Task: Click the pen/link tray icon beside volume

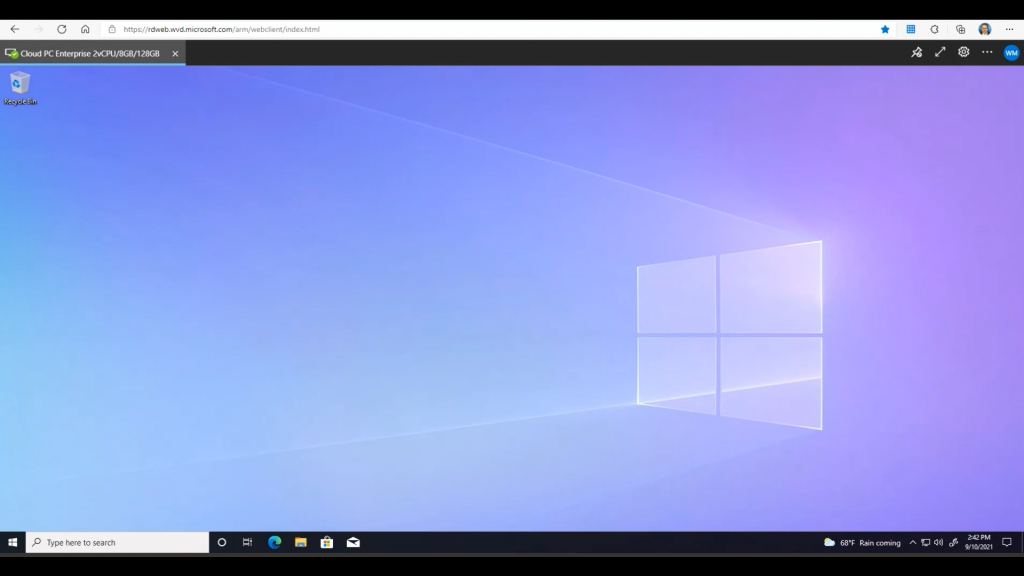Action: pos(953,542)
